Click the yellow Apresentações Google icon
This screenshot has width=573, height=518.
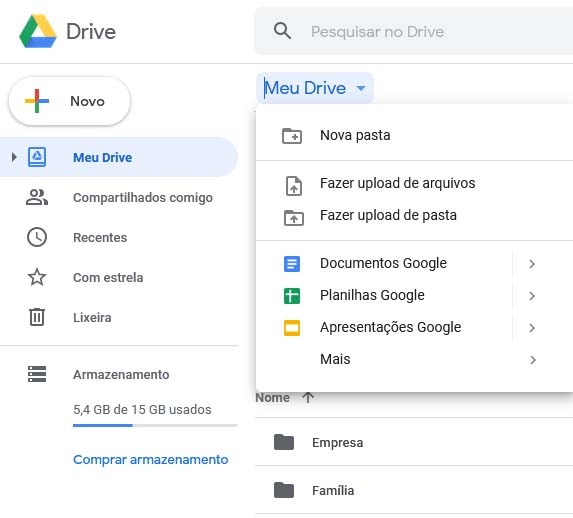[x=292, y=328]
